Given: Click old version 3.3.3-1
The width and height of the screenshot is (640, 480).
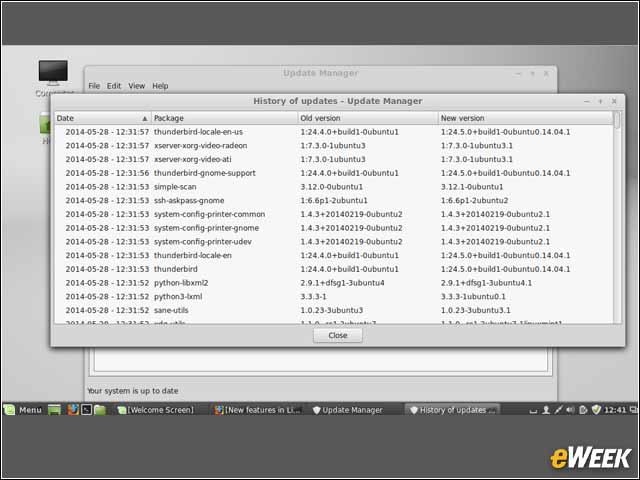Looking at the screenshot, I should pyautogui.click(x=313, y=297).
